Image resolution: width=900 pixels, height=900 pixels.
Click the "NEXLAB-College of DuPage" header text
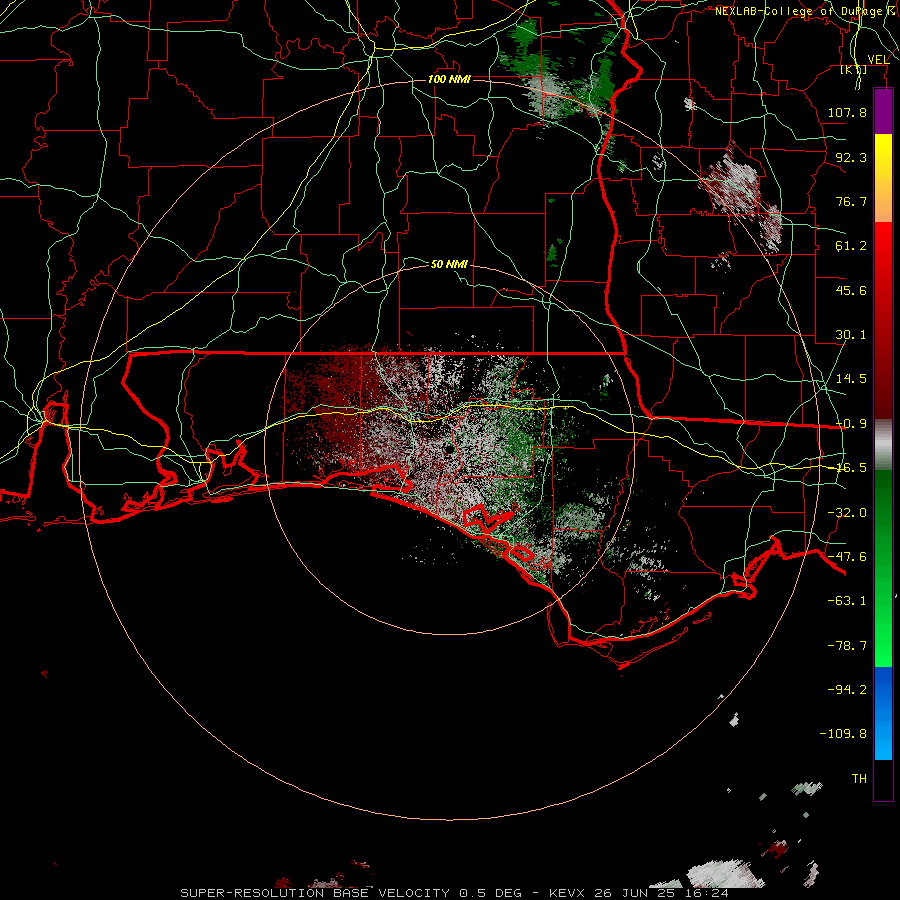coord(799,11)
